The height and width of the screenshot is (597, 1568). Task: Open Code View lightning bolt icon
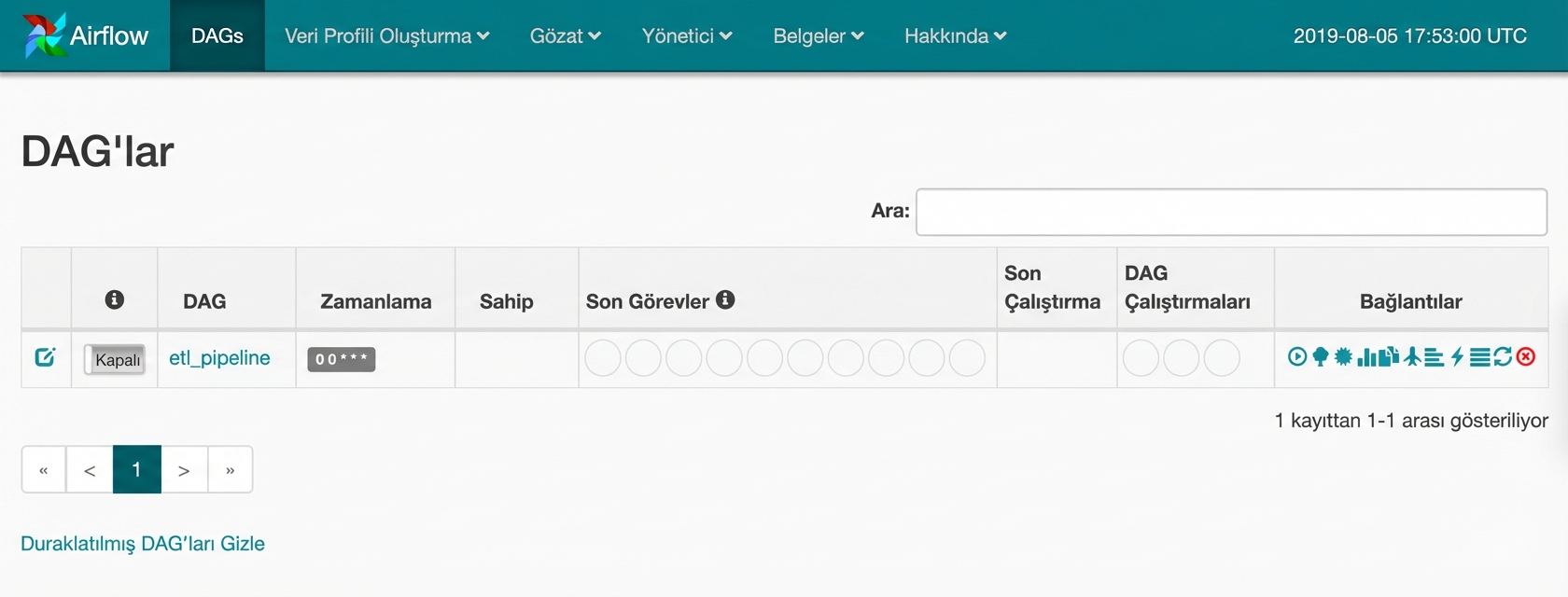1457,356
